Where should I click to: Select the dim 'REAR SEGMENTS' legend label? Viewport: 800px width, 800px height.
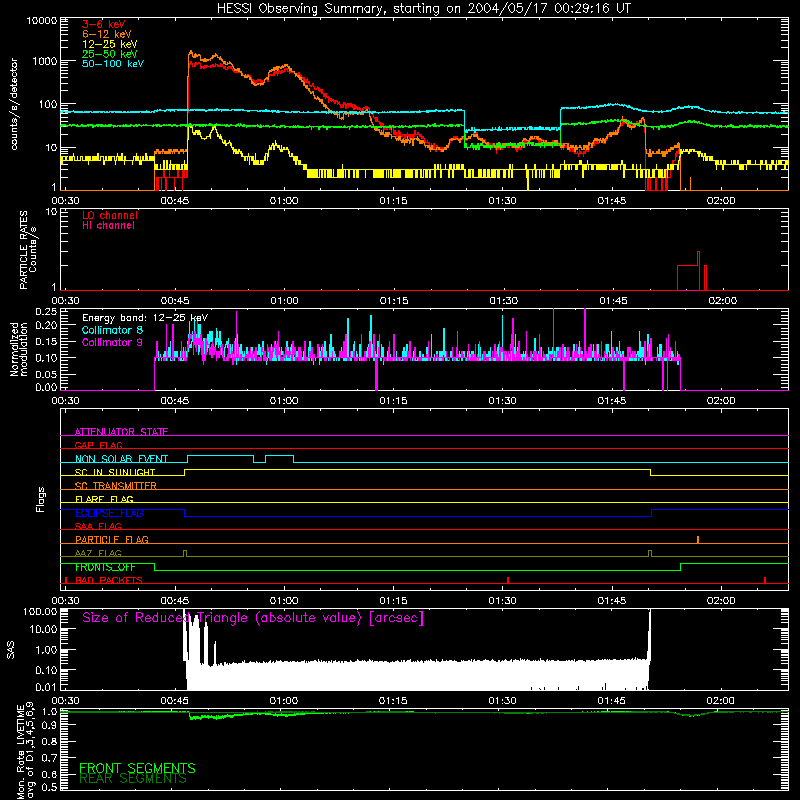click(x=133, y=779)
